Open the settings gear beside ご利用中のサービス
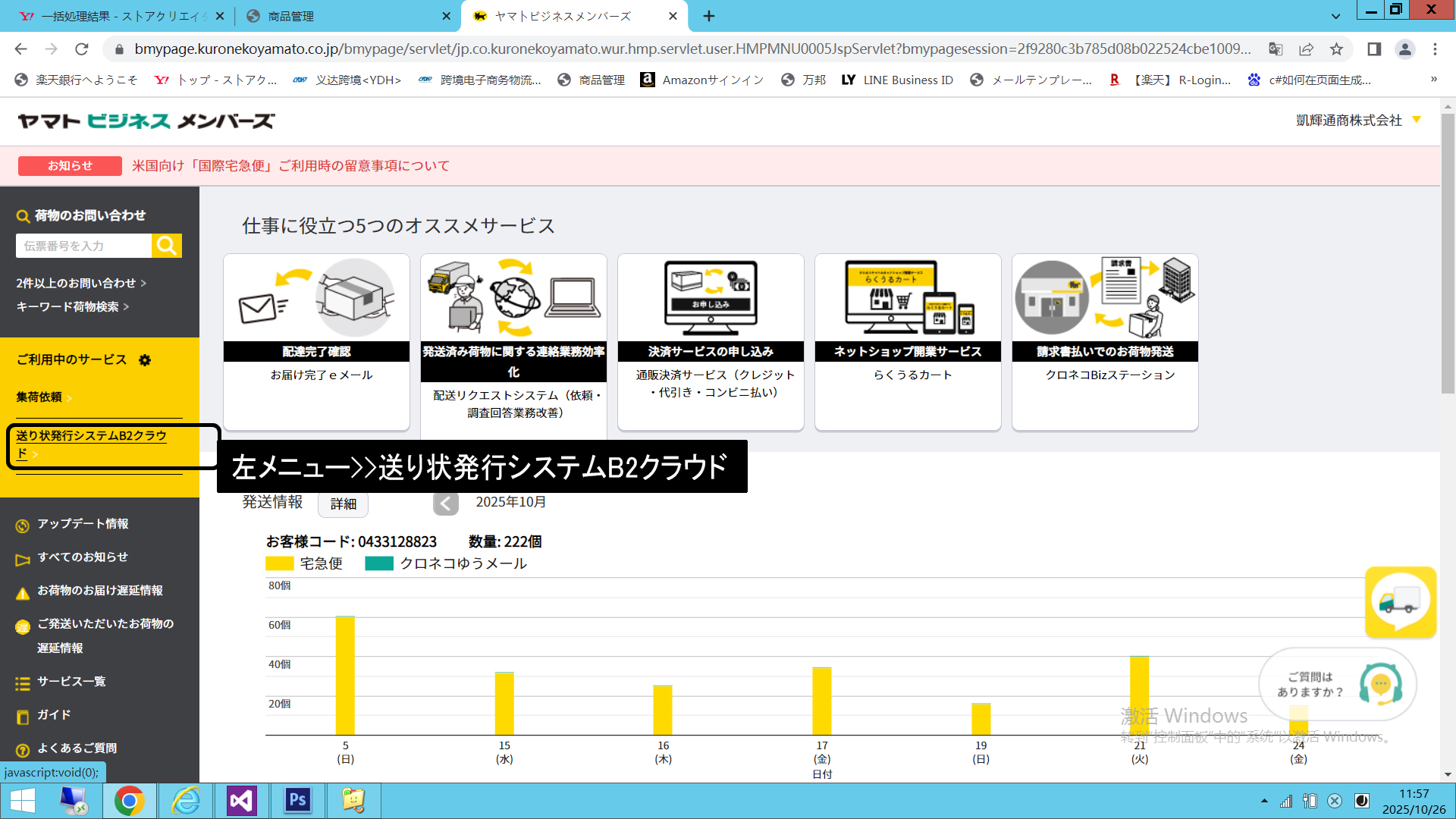This screenshot has width=1456, height=819. [x=145, y=360]
